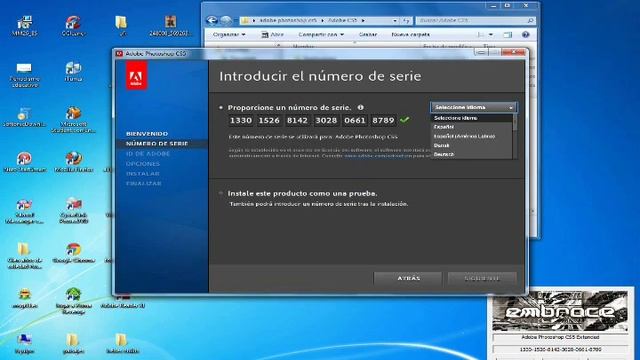
Task: Click 'Nueva carpeta' in the Explorer toolbar
Action: (x=410, y=35)
